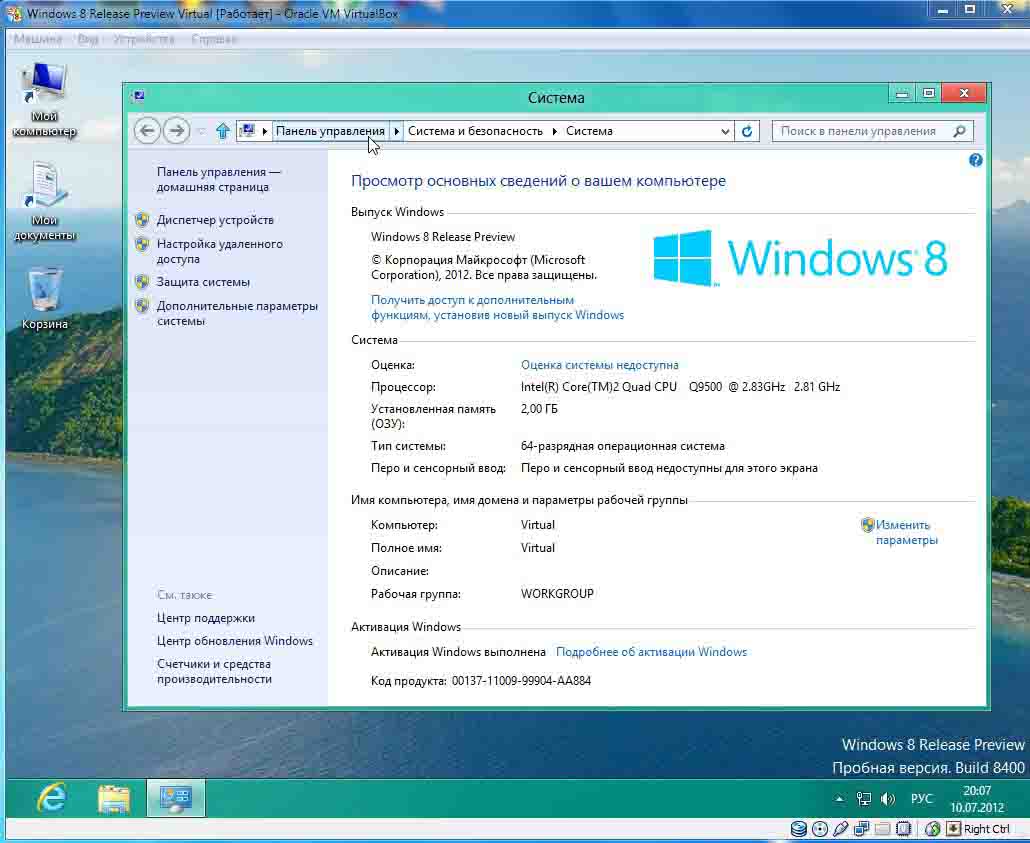Screen dimensions: 1030x843
Task: Go up one level with the blue arrow
Action: click(223, 131)
